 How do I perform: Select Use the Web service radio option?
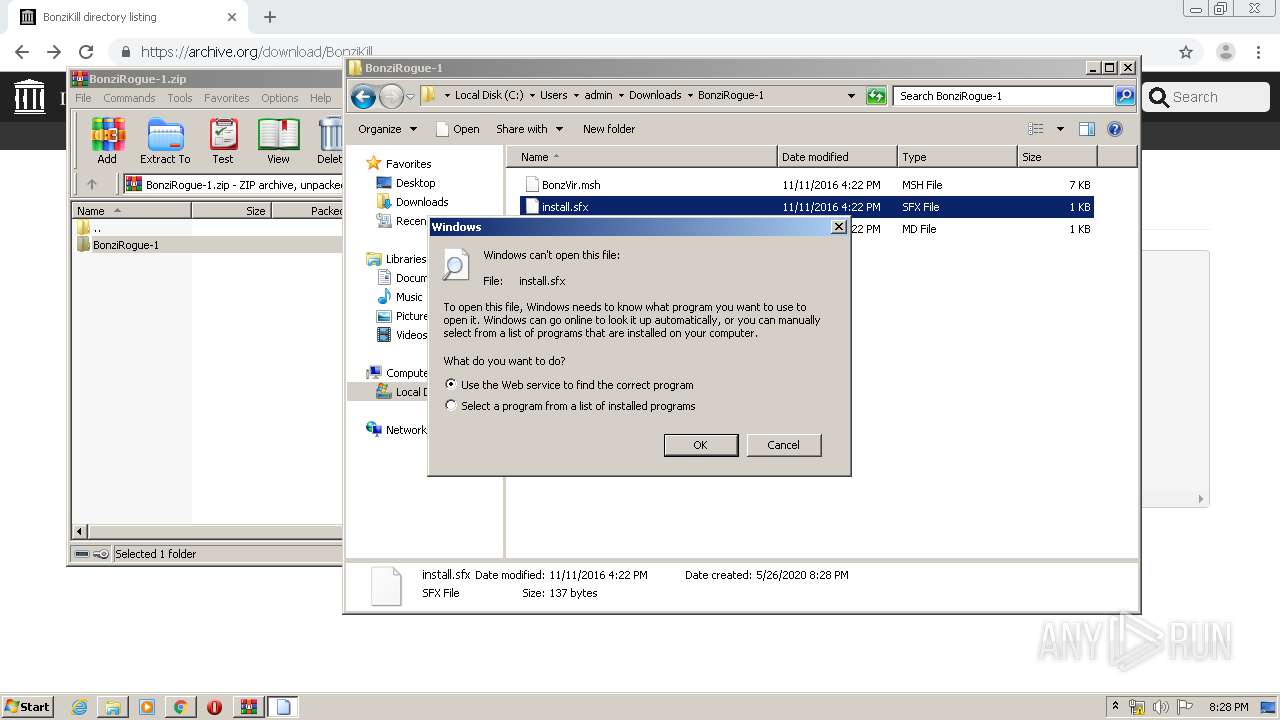(451, 384)
